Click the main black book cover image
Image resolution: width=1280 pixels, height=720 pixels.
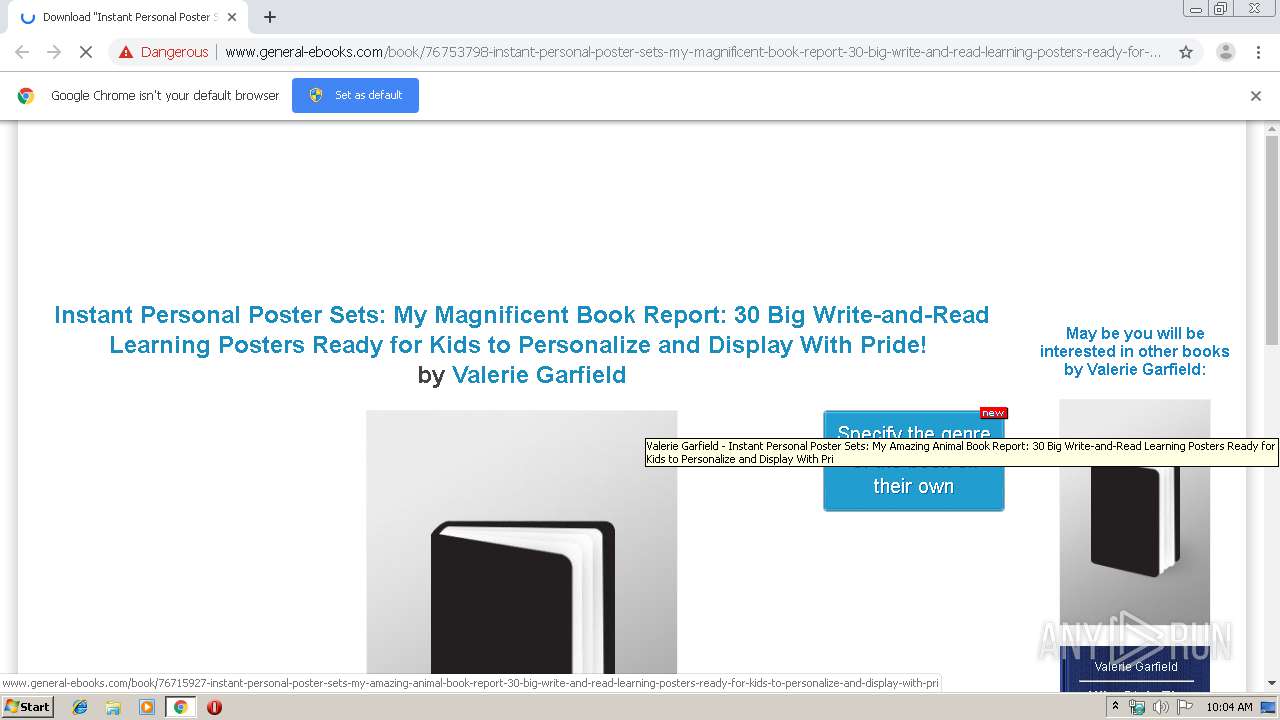coord(521,542)
